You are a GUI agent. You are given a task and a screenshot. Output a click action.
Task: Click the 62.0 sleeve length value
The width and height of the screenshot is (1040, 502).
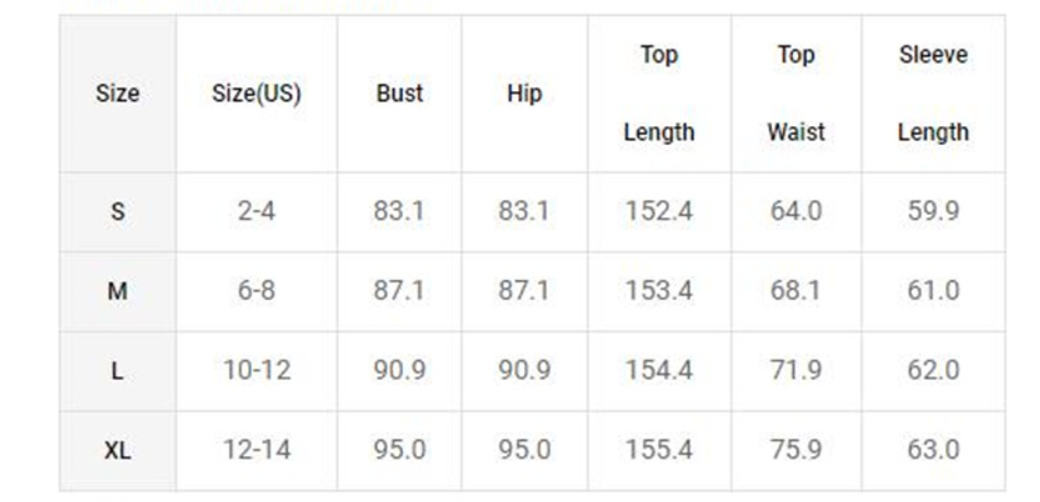[x=933, y=371]
